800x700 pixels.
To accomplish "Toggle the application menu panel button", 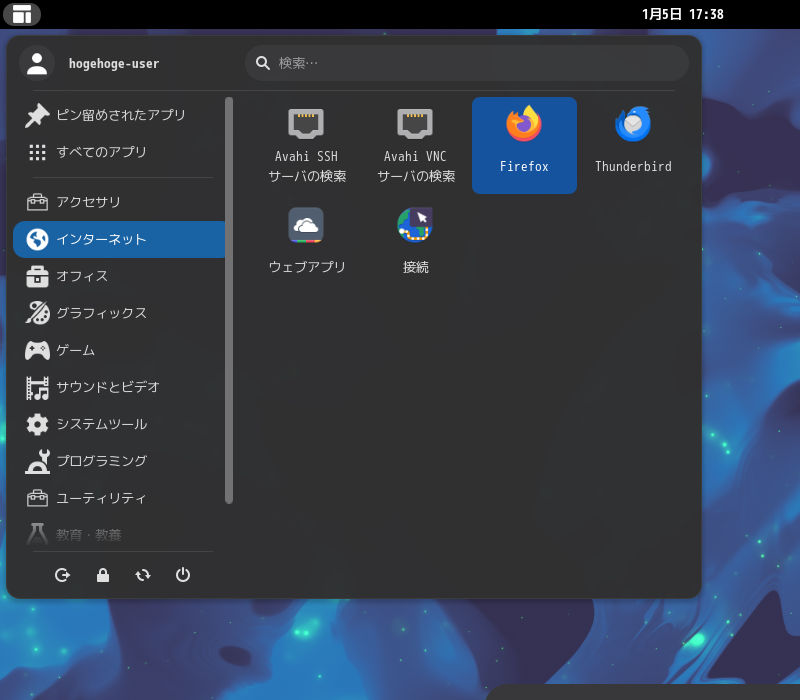I will point(22,14).
